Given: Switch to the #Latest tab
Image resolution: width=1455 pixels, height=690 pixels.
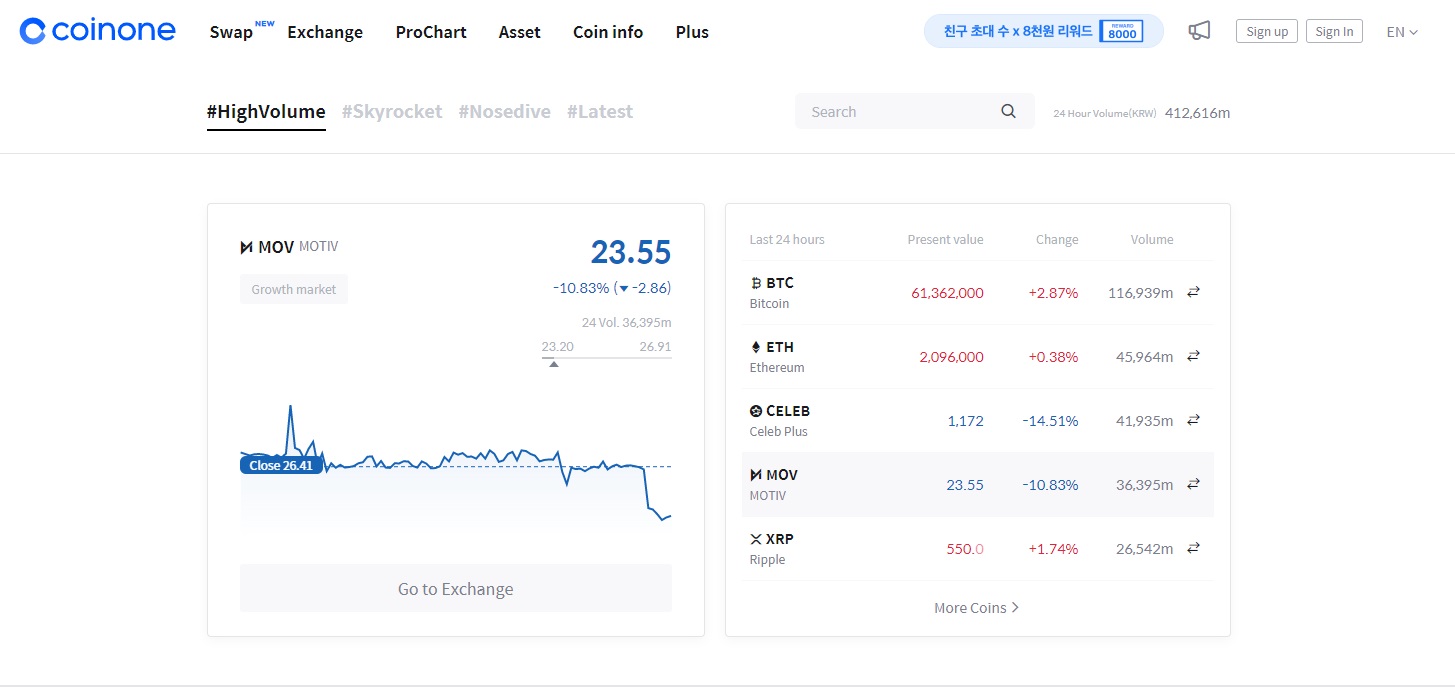Looking at the screenshot, I should tap(600, 112).
